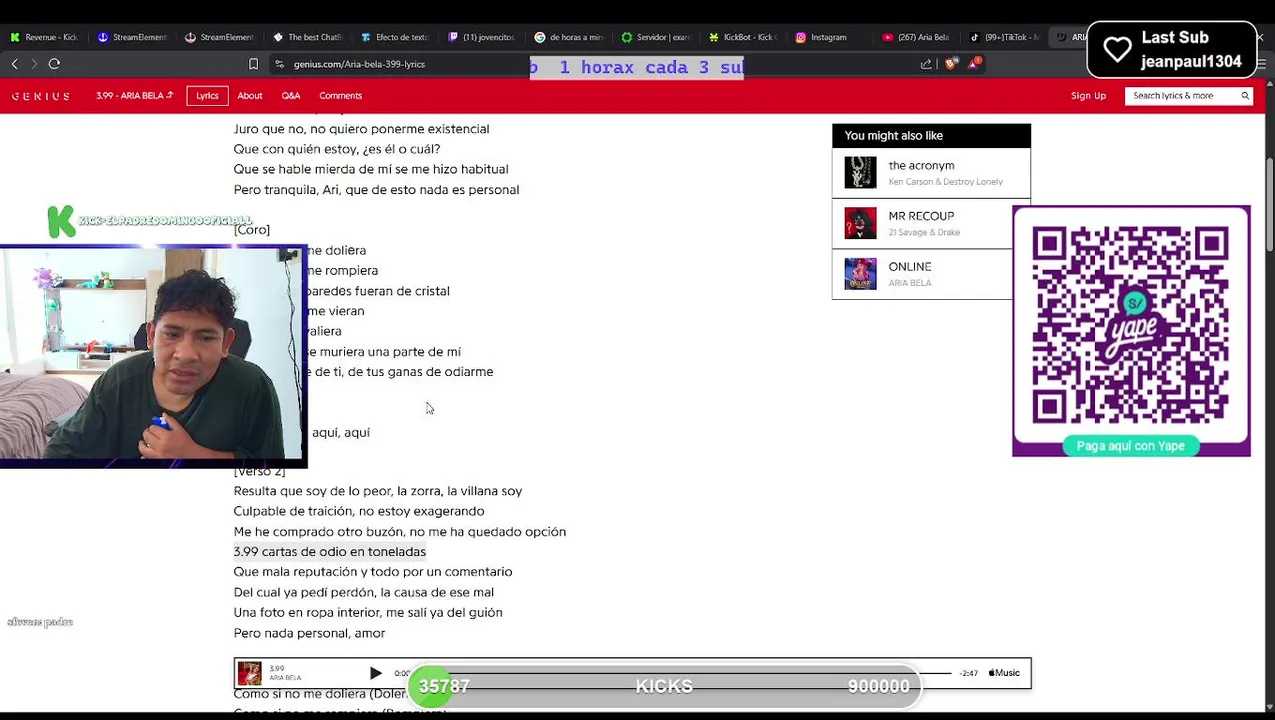Screen dimensions: 1275x720
Task: Click the acronym album thumbnail
Action: (x=860, y=173)
